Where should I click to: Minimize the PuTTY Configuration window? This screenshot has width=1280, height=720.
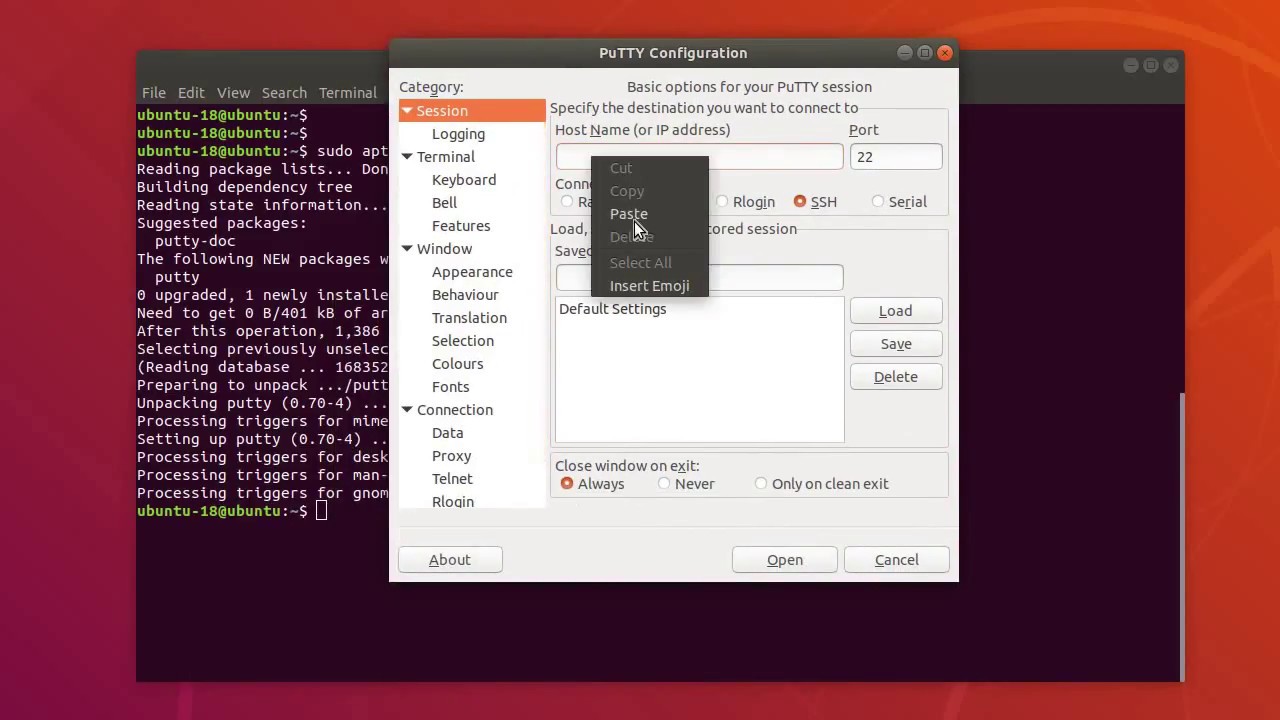coord(904,53)
